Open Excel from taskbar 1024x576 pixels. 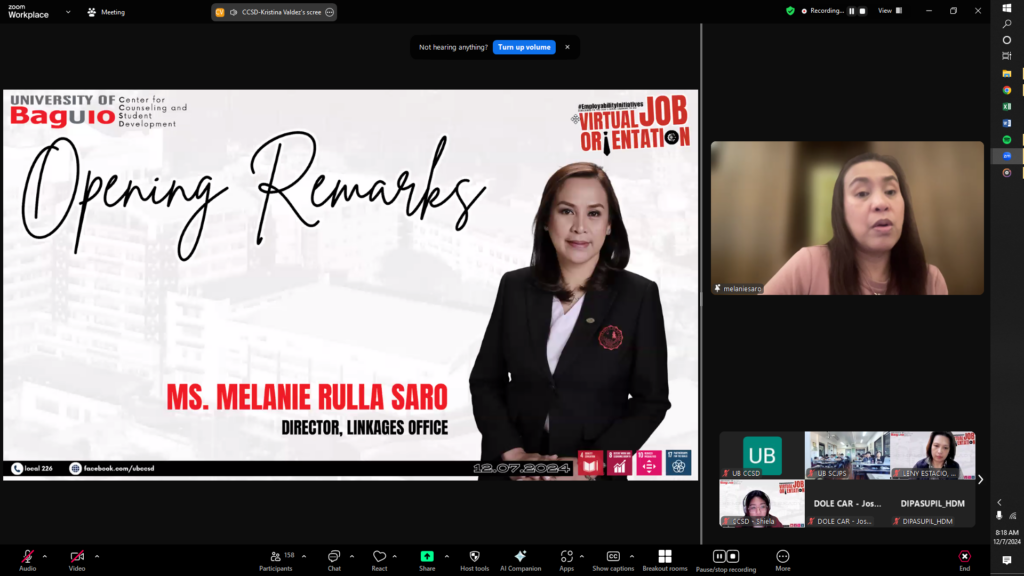pyautogui.click(x=1007, y=106)
